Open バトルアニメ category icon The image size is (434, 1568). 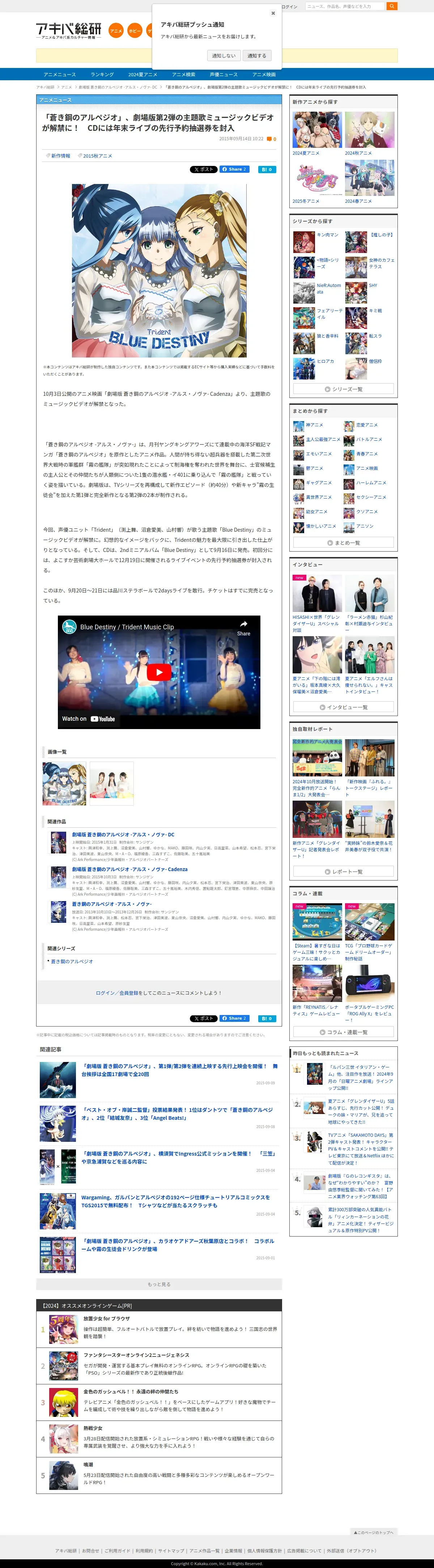[349, 440]
